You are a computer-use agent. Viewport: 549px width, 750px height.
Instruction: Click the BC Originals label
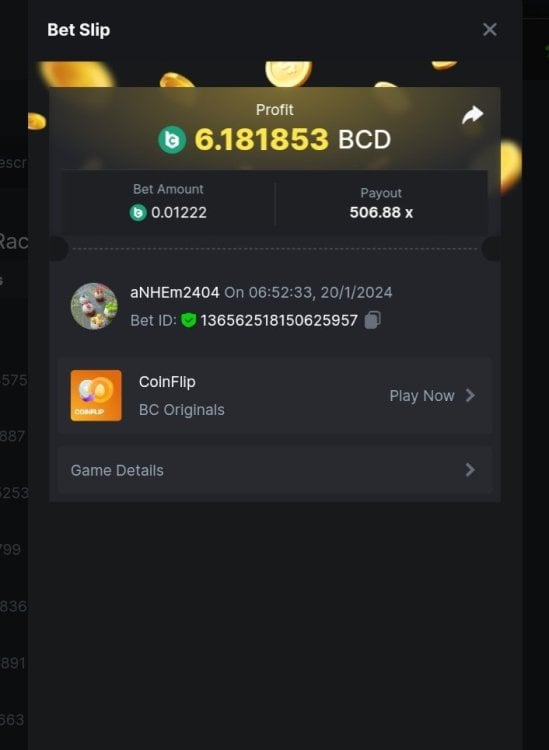pyautogui.click(x=182, y=410)
